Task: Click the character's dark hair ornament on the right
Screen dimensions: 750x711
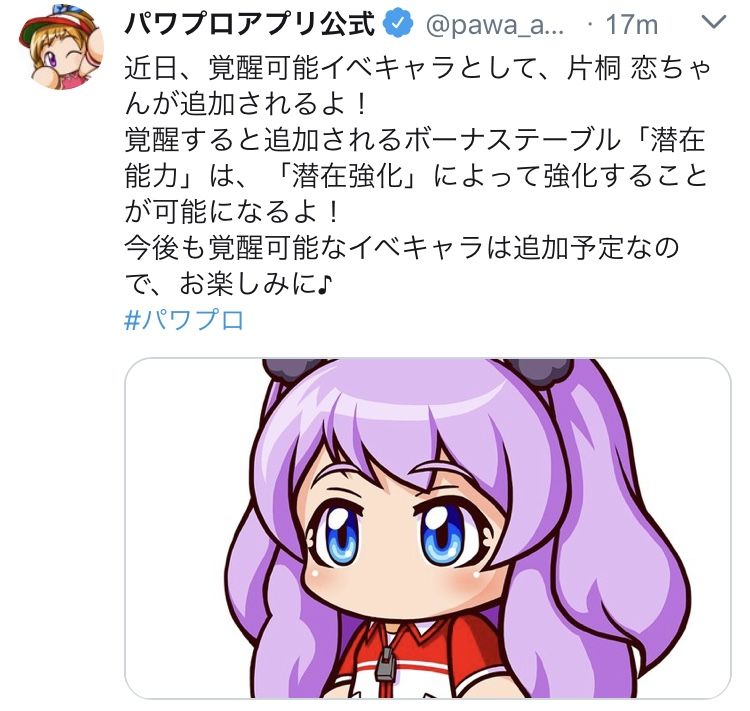Action: [543, 367]
